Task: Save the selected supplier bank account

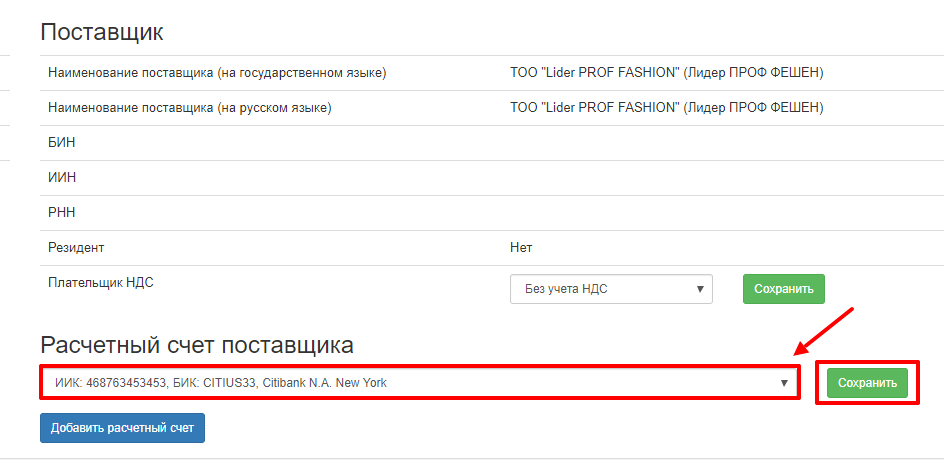Action: point(867,383)
